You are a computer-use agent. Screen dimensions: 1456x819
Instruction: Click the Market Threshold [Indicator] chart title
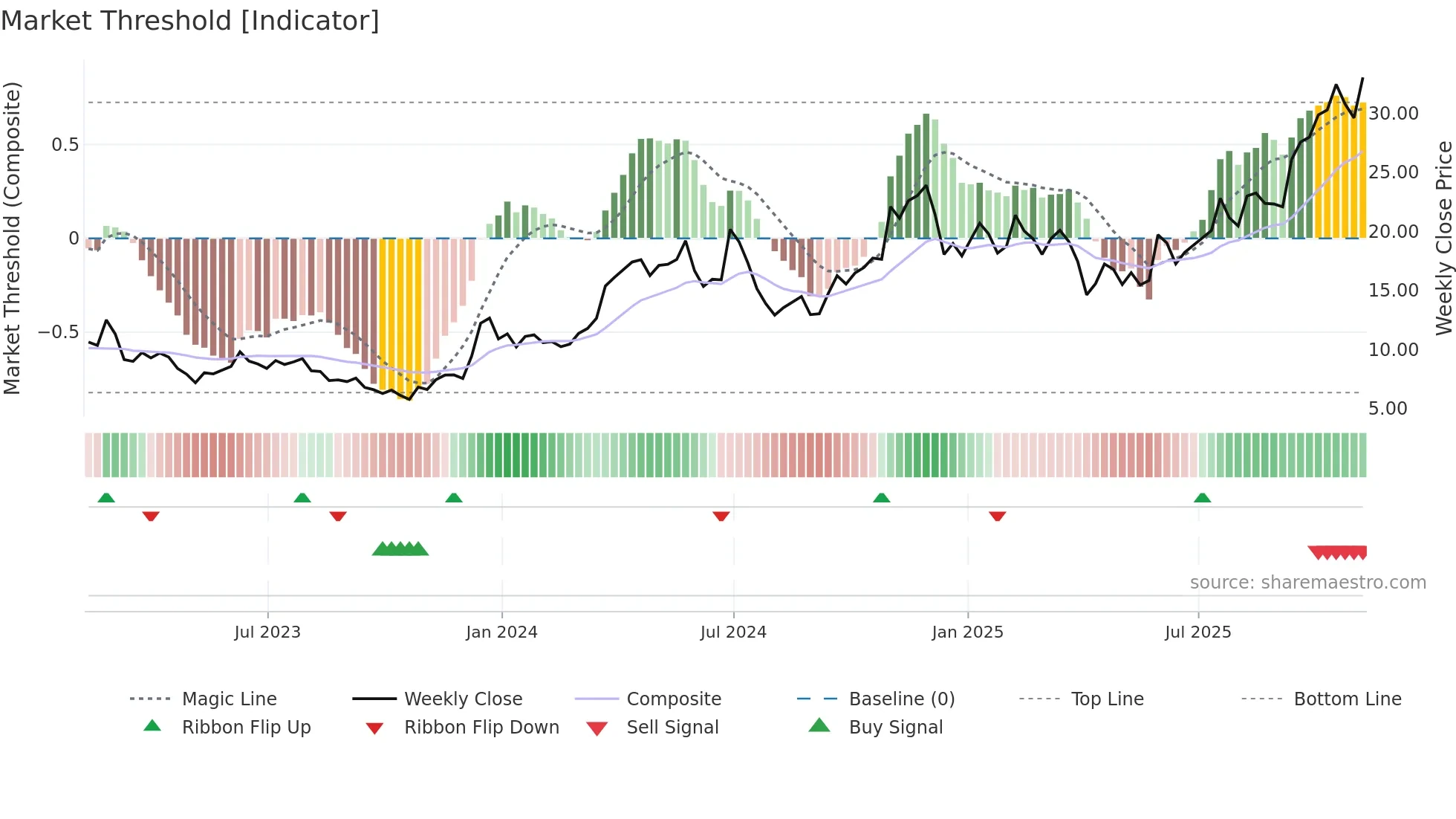tap(190, 21)
